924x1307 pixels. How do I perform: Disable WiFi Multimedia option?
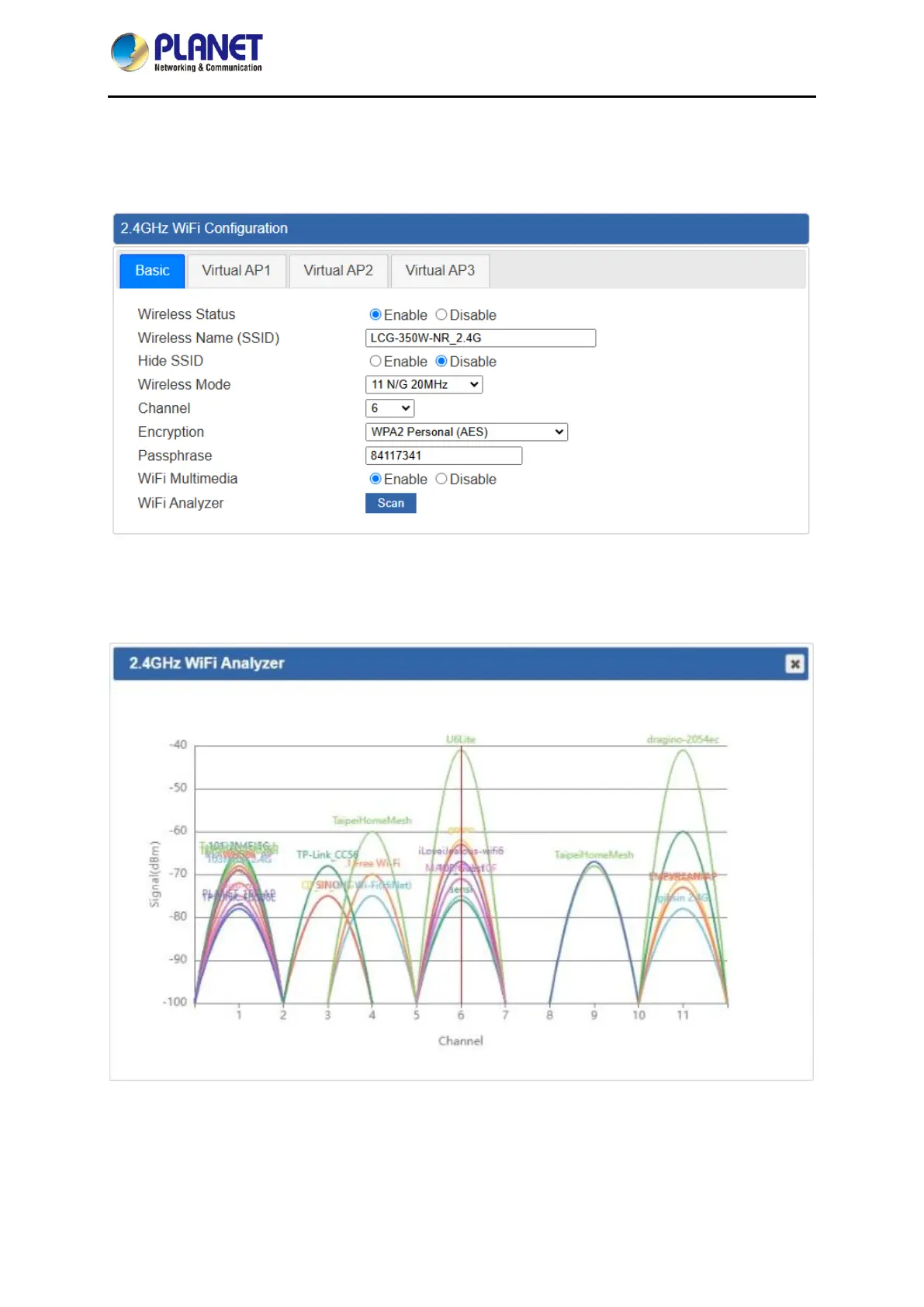coord(441,479)
